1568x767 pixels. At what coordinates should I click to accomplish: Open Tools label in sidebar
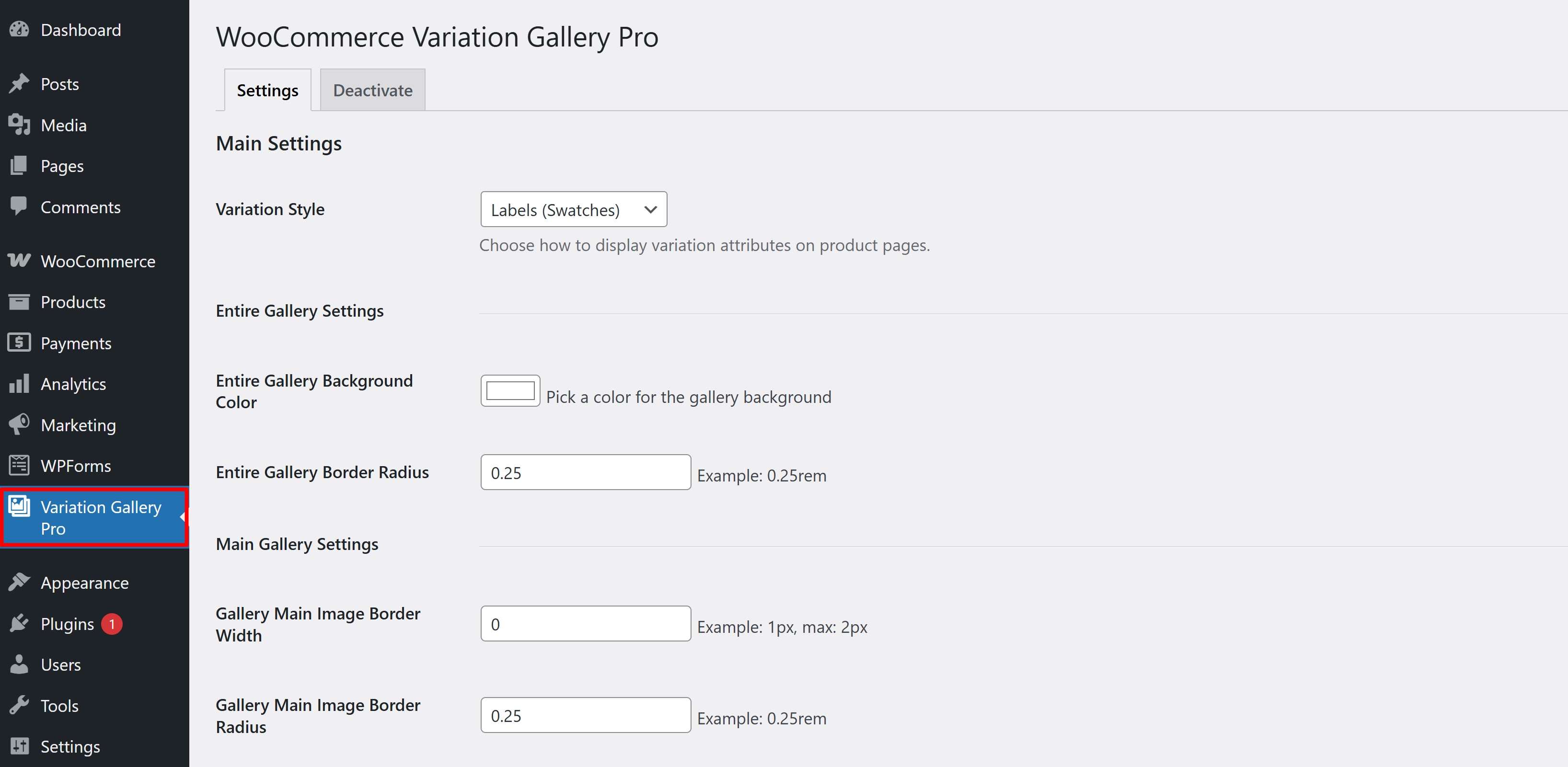pos(59,706)
